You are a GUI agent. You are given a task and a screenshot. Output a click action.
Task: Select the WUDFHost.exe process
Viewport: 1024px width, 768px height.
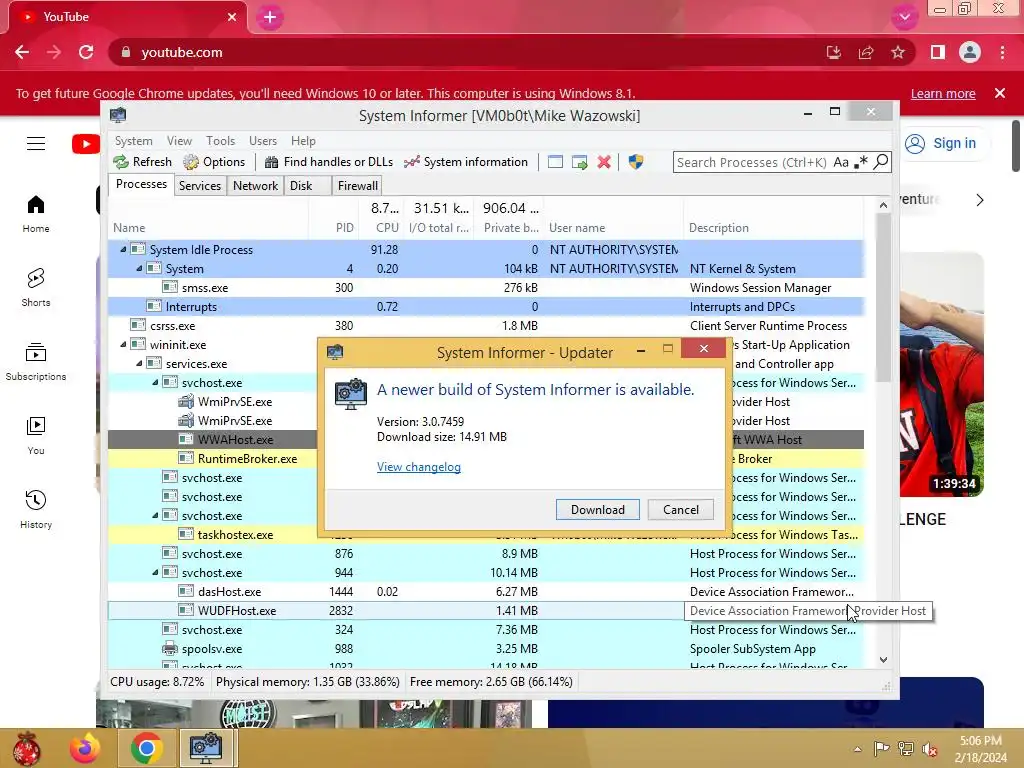(x=486, y=610)
